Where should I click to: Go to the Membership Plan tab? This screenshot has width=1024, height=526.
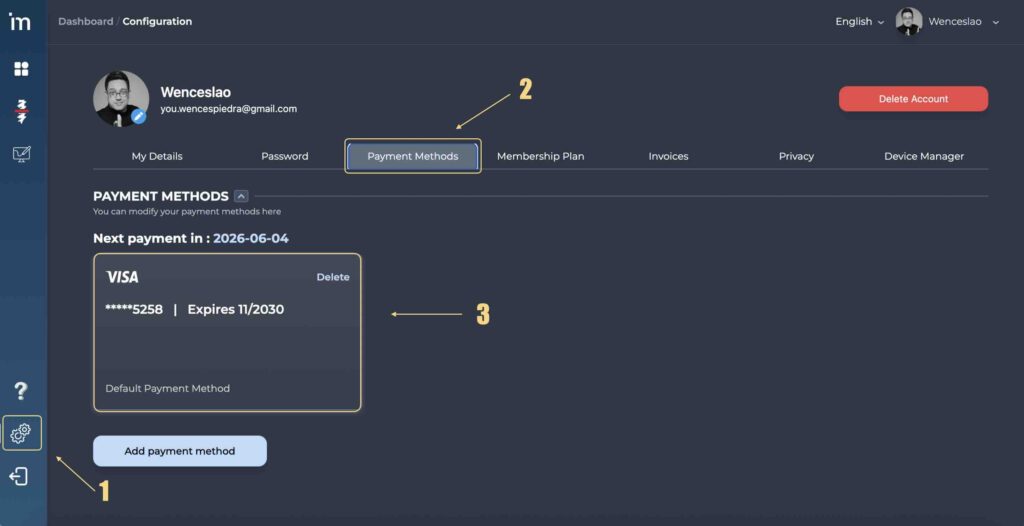point(540,156)
